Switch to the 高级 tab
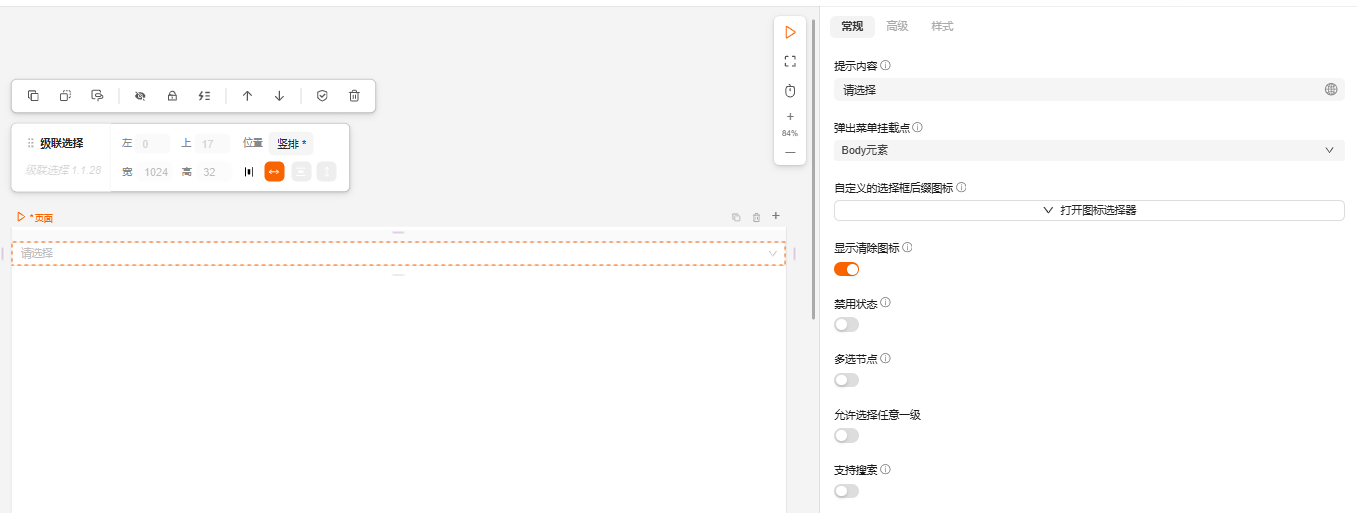The image size is (1357, 513). click(897, 26)
